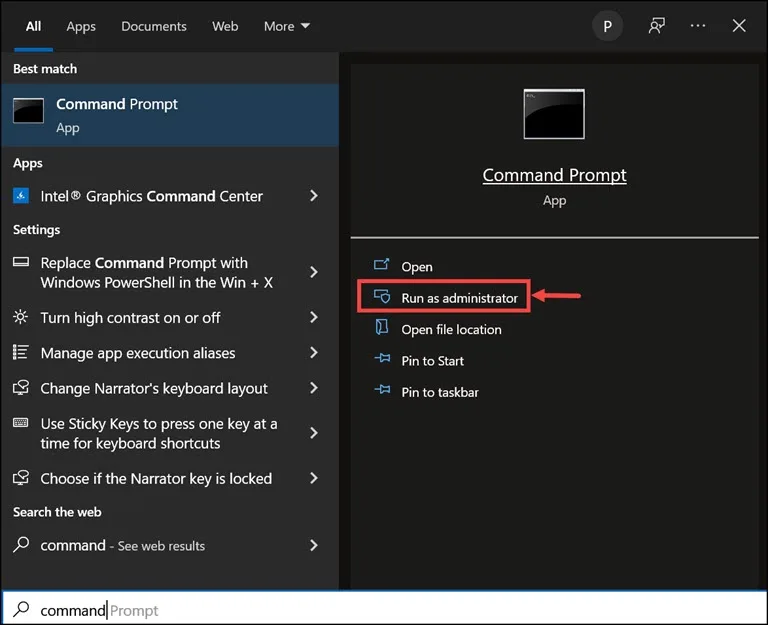Select the All search tab
The height and width of the screenshot is (625, 768).
pyautogui.click(x=33, y=26)
